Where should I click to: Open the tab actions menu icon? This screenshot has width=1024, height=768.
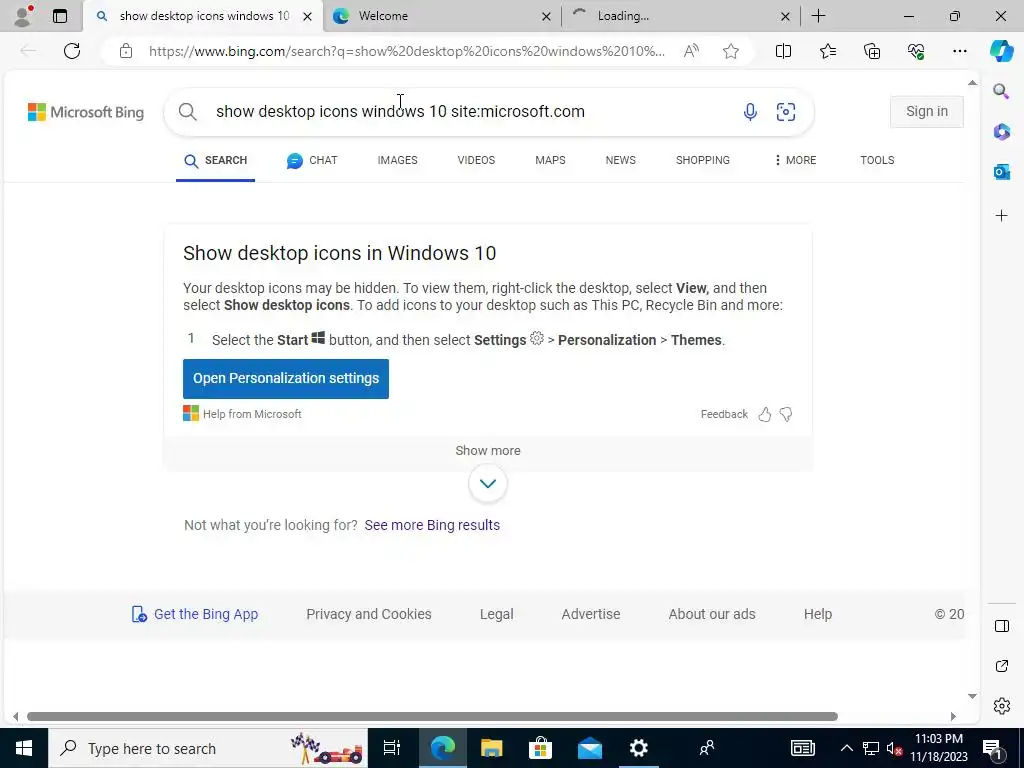tap(59, 16)
